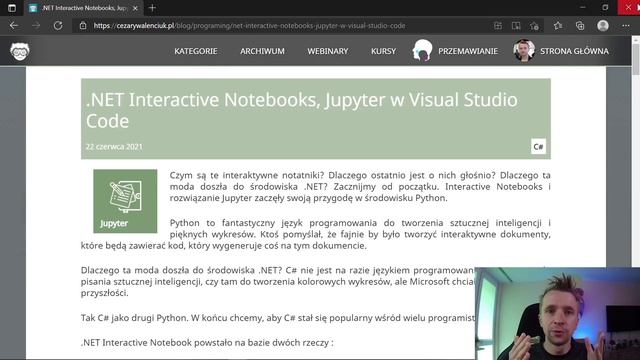This screenshot has height=360, width=640.
Task: Open the KURSY menu item
Action: point(383,51)
